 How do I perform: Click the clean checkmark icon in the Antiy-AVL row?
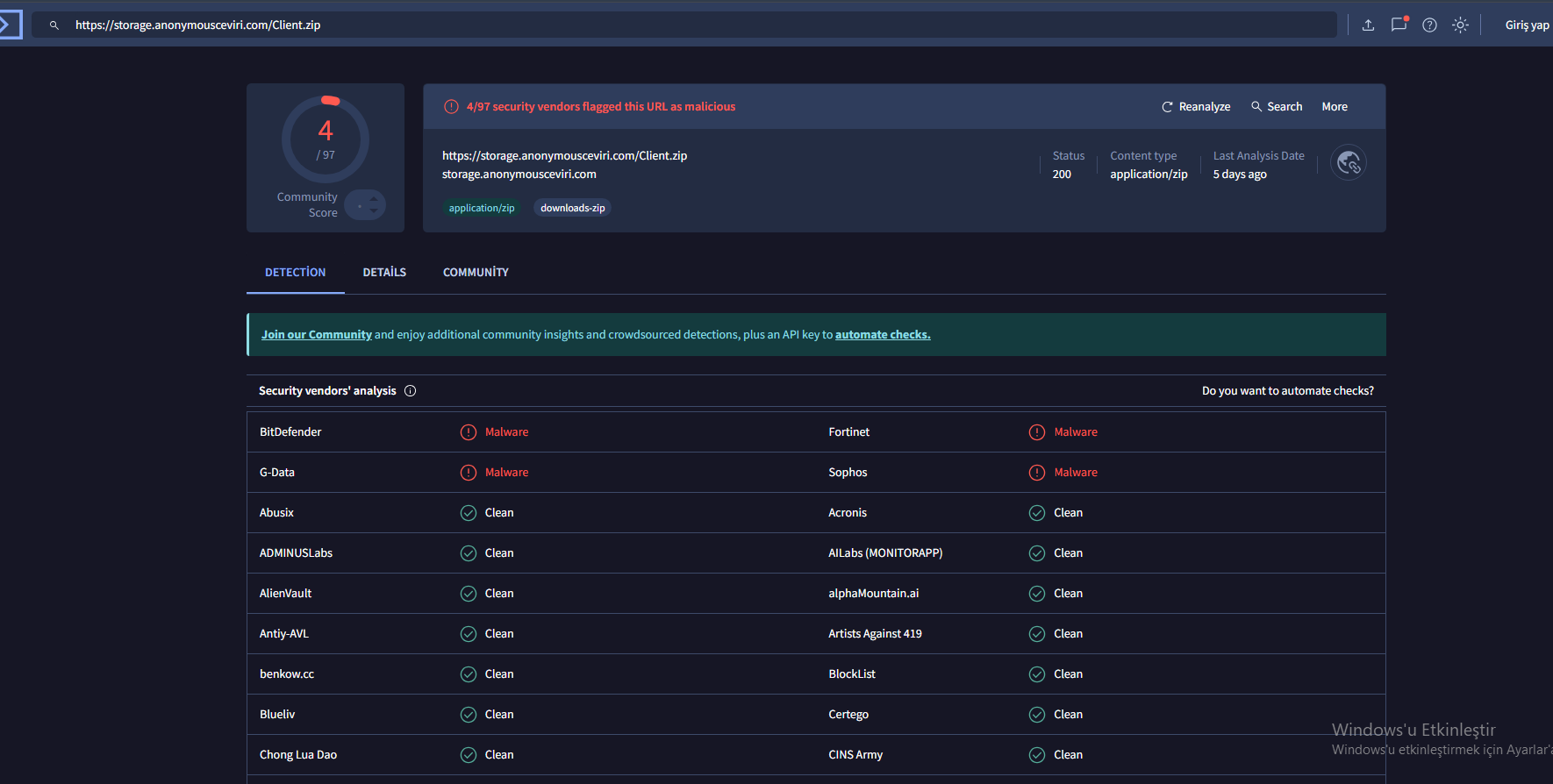469,634
